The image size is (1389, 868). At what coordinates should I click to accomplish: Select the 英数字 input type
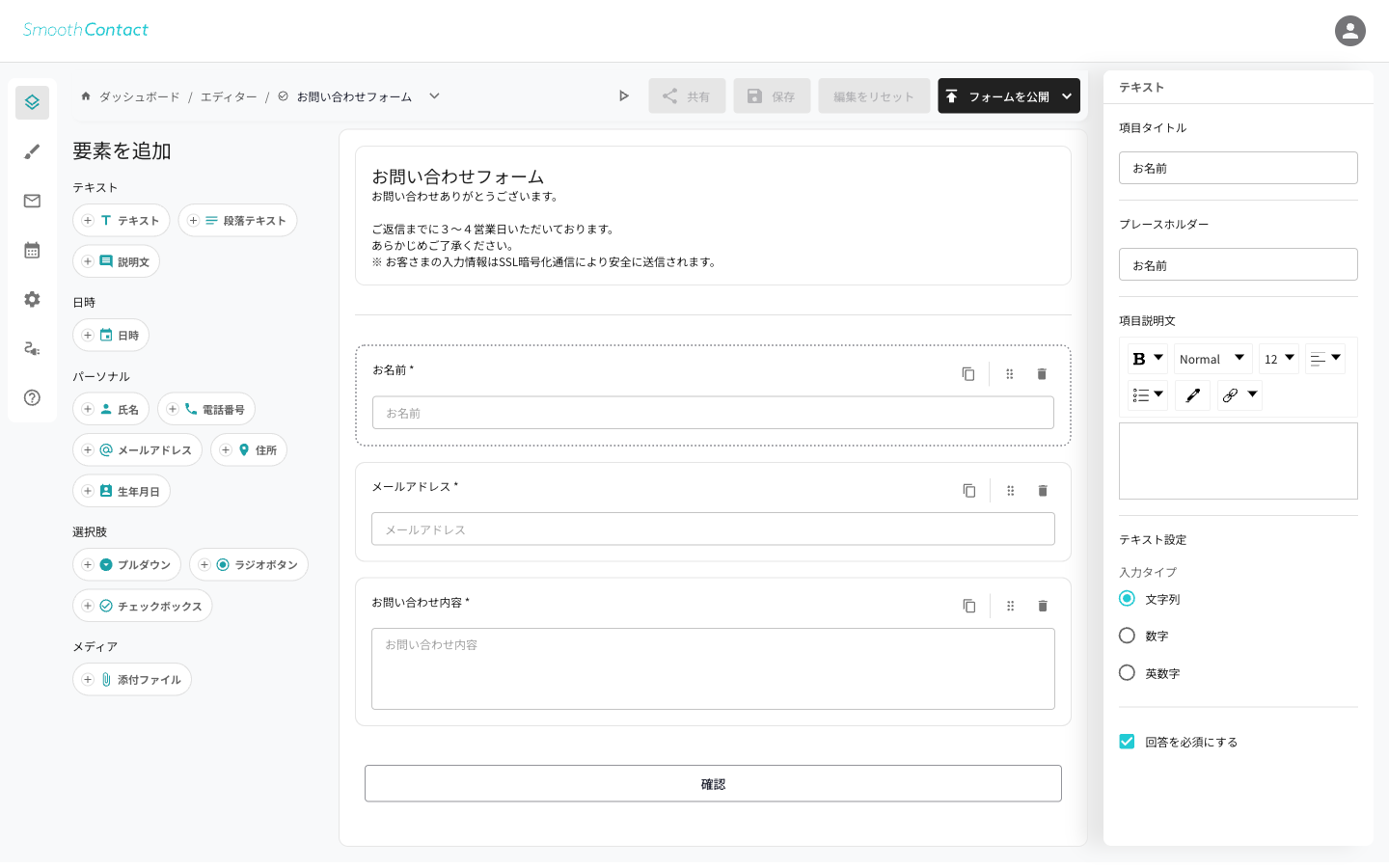point(1127,673)
